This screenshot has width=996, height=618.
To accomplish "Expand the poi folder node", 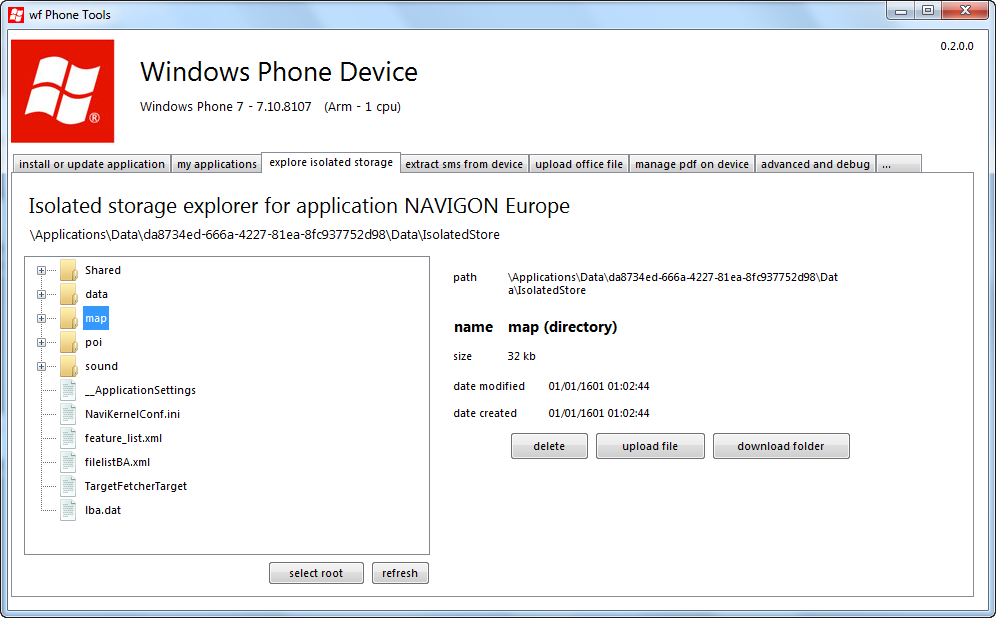I will pyautogui.click(x=41, y=343).
